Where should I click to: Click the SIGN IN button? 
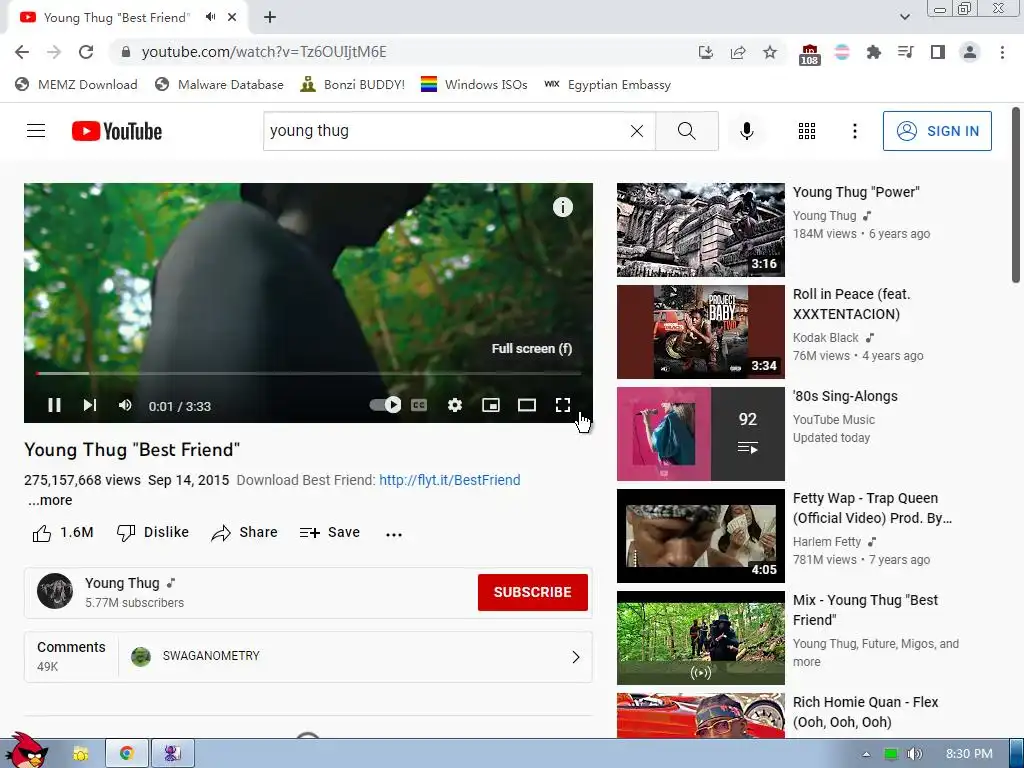pyautogui.click(x=937, y=131)
